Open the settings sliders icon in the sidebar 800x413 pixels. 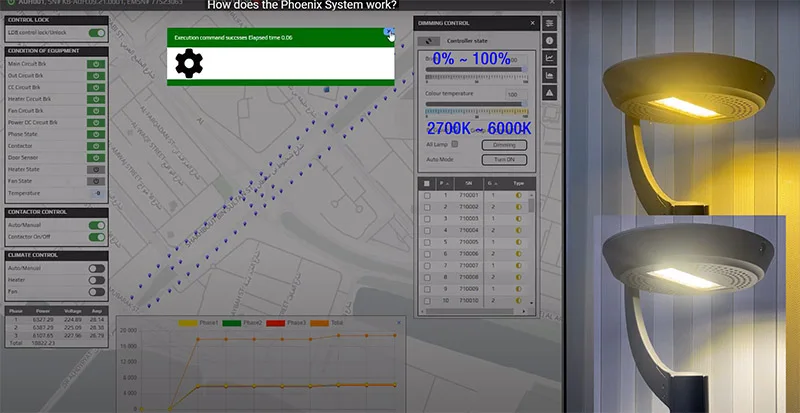(549, 23)
